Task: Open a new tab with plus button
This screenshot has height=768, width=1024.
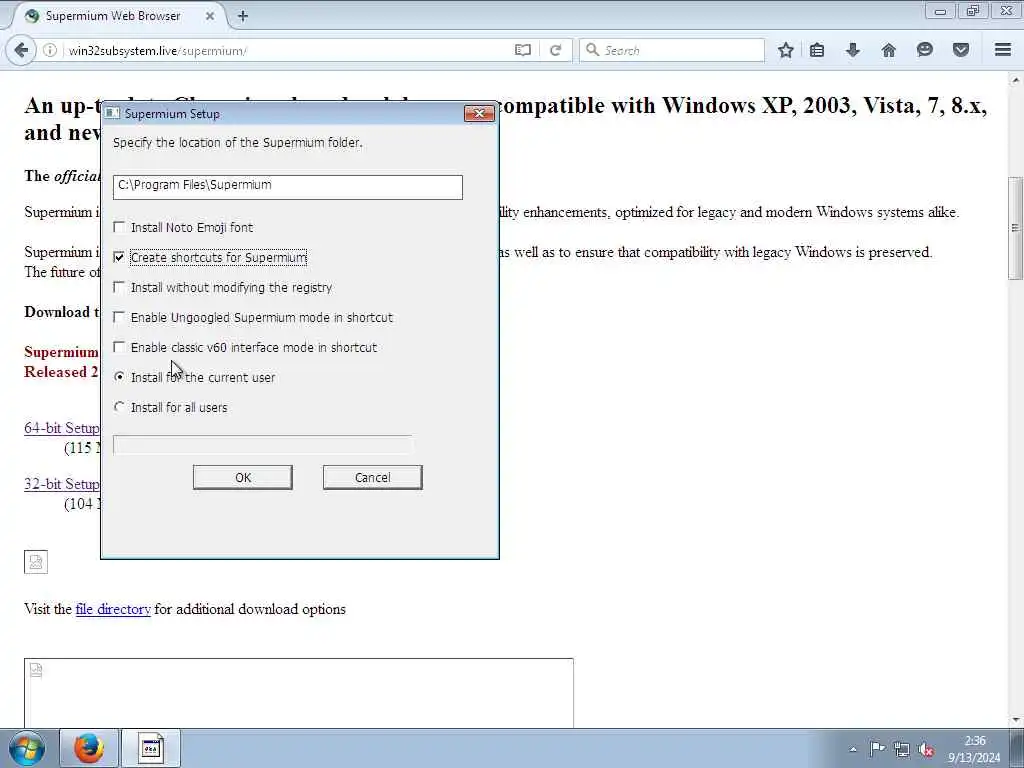Action: coord(243,16)
